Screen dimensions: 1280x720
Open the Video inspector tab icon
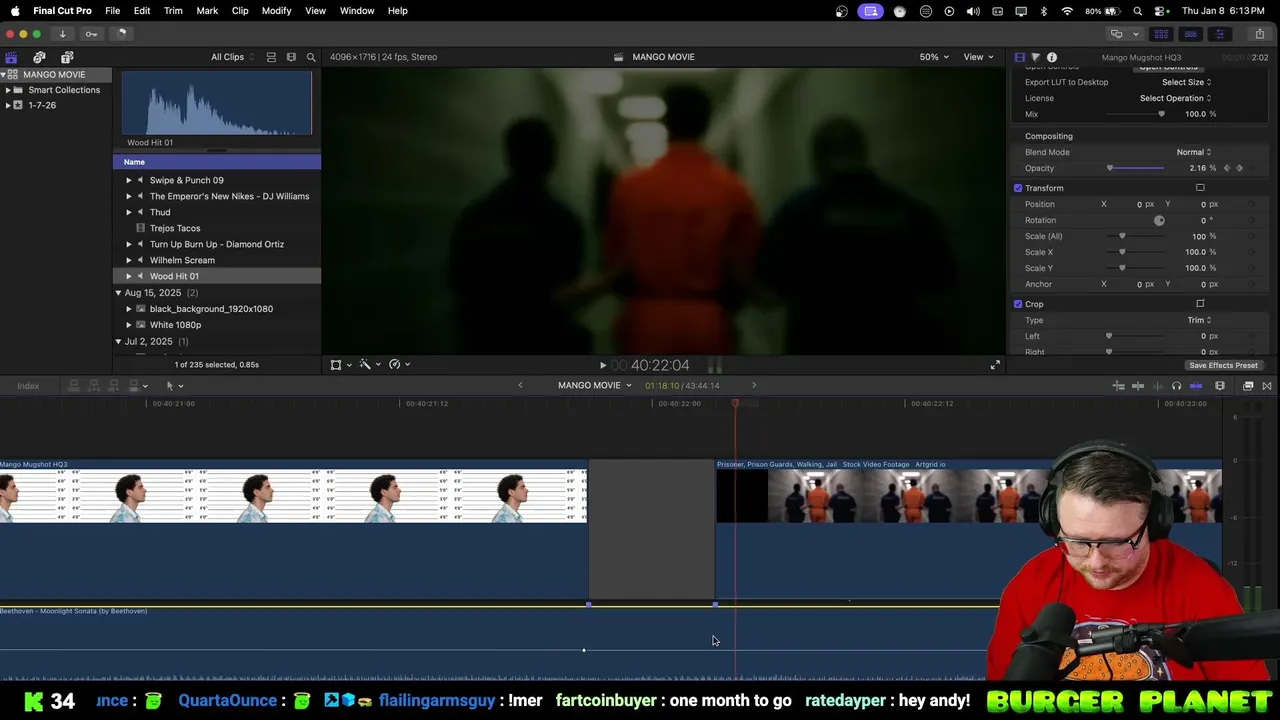(1019, 57)
